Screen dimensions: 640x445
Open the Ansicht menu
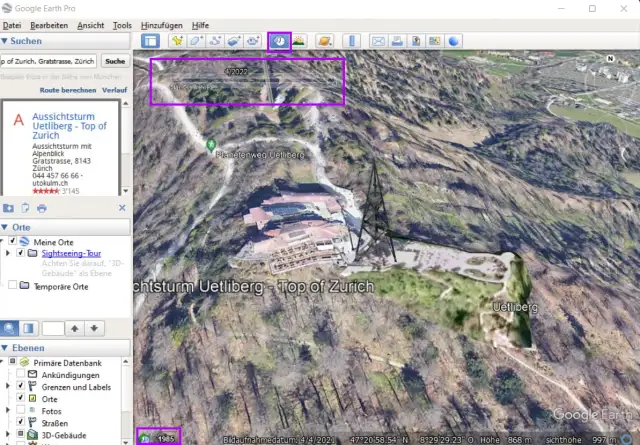pyautogui.click(x=90, y=23)
